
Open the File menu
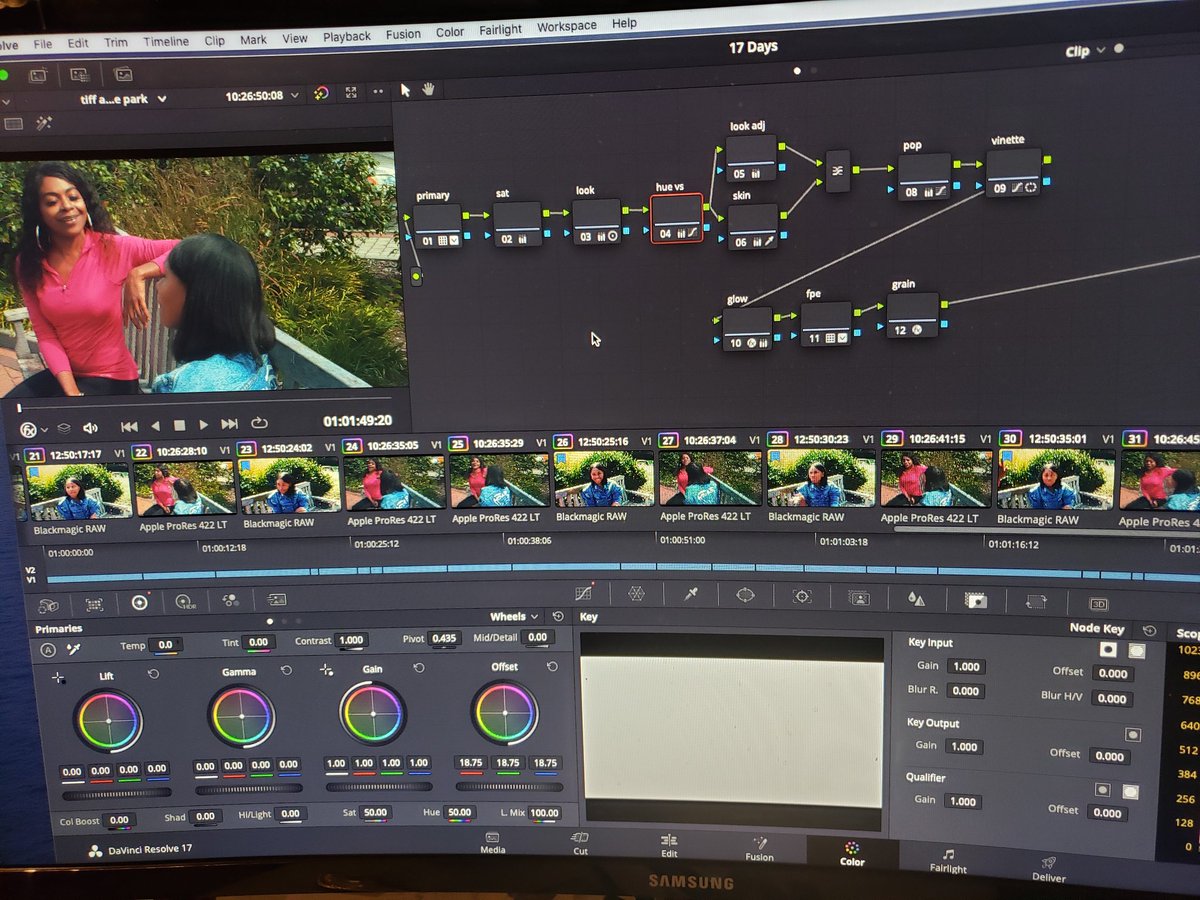pos(42,44)
